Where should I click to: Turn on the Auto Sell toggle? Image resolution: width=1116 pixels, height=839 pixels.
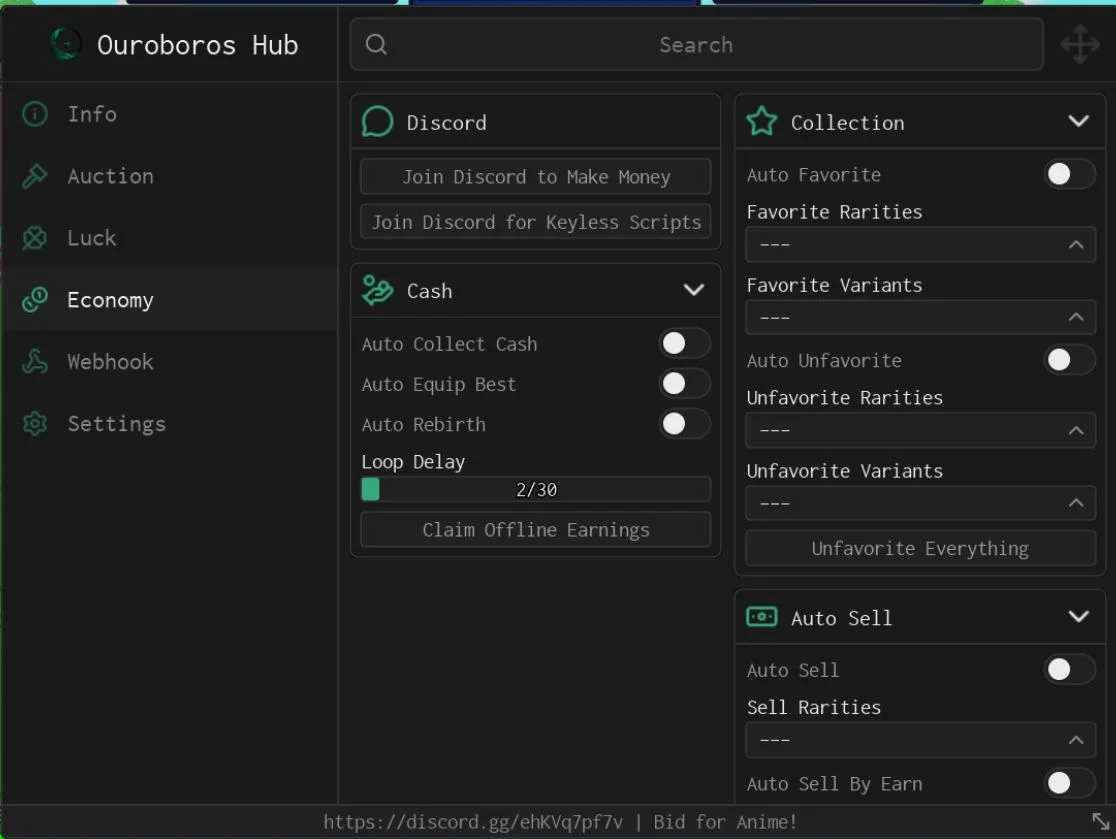[x=1069, y=669]
